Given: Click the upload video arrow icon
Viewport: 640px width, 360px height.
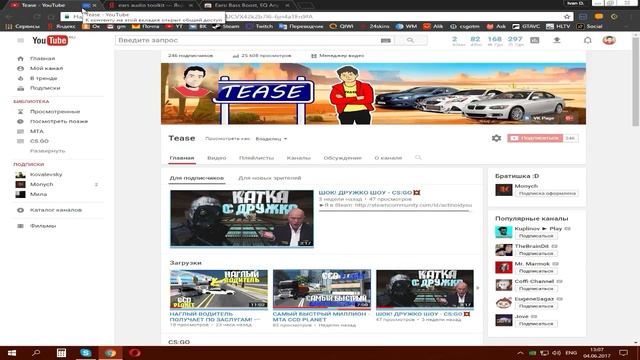Looking at the screenshot, I should 557,40.
